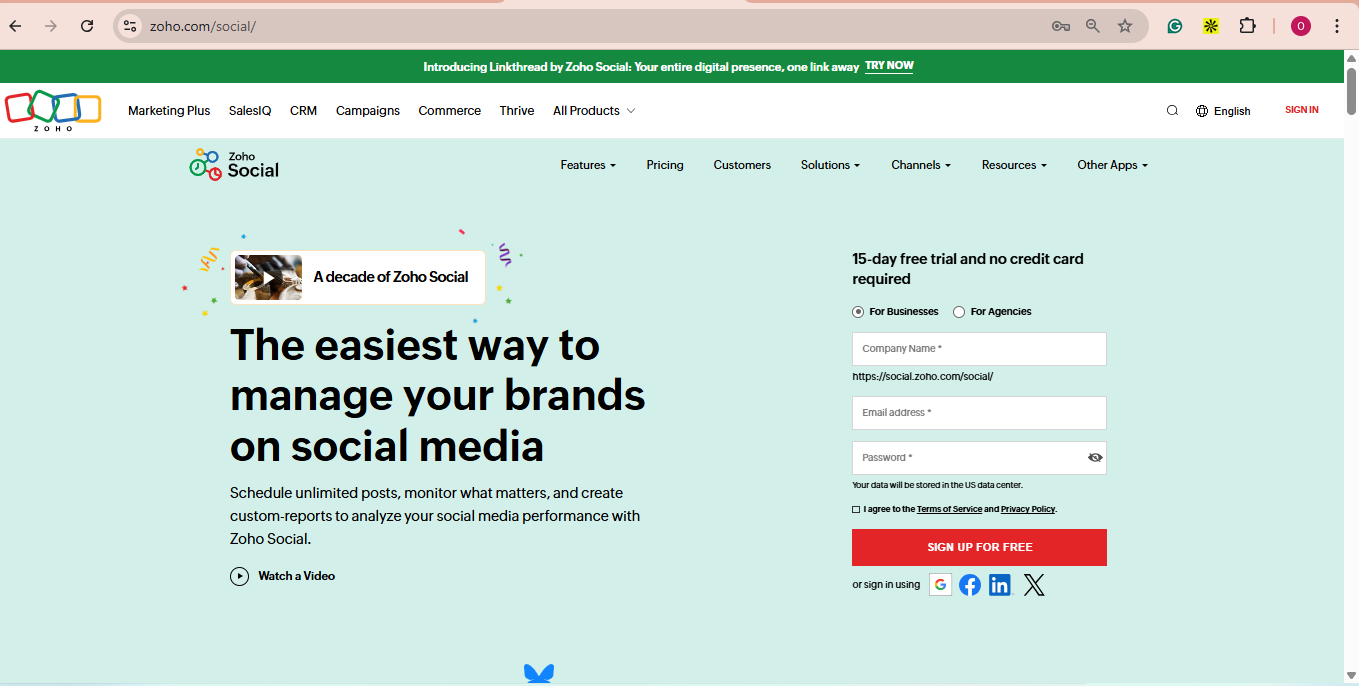Click the password key icon in address bar
The height and width of the screenshot is (686, 1359).
tap(1061, 26)
